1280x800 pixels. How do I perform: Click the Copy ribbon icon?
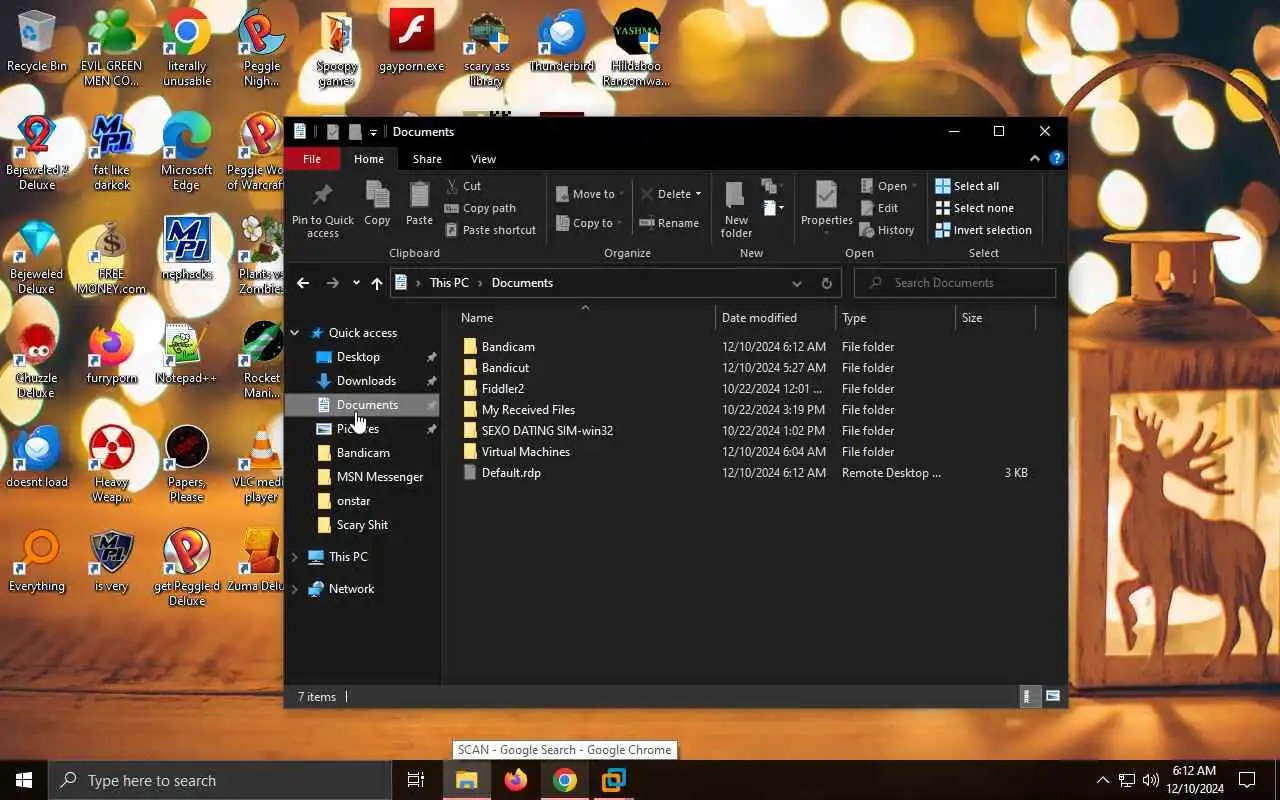click(377, 203)
